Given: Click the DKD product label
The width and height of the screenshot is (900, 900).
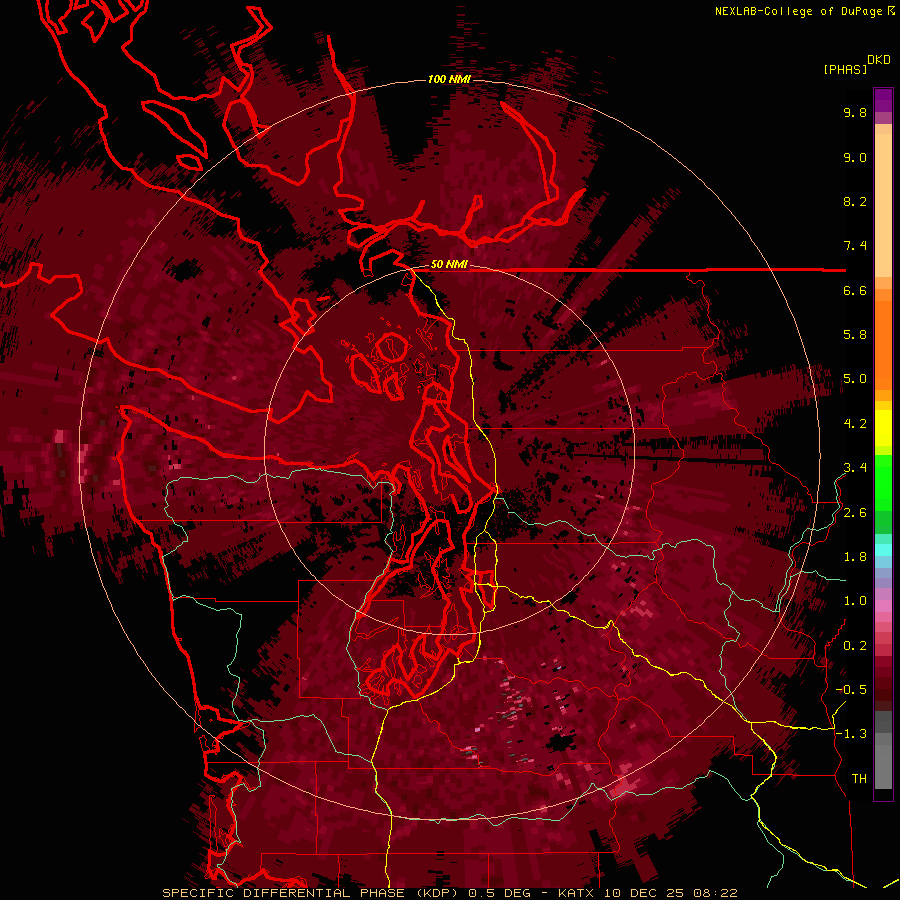Looking at the screenshot, I should click(879, 60).
